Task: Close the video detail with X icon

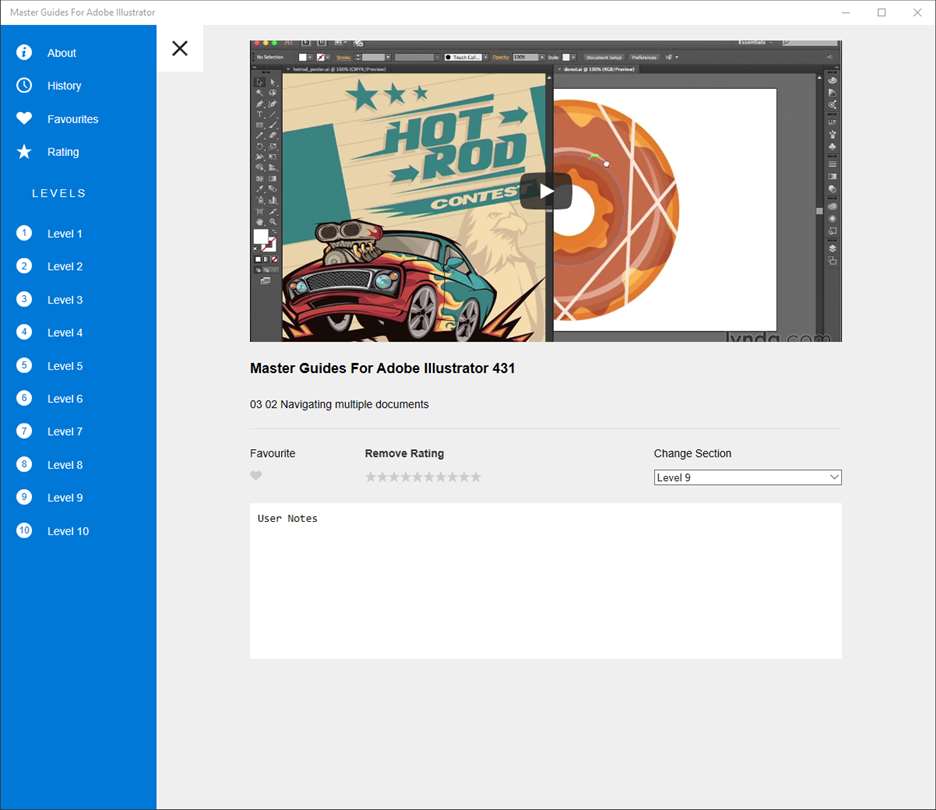Action: [x=180, y=48]
